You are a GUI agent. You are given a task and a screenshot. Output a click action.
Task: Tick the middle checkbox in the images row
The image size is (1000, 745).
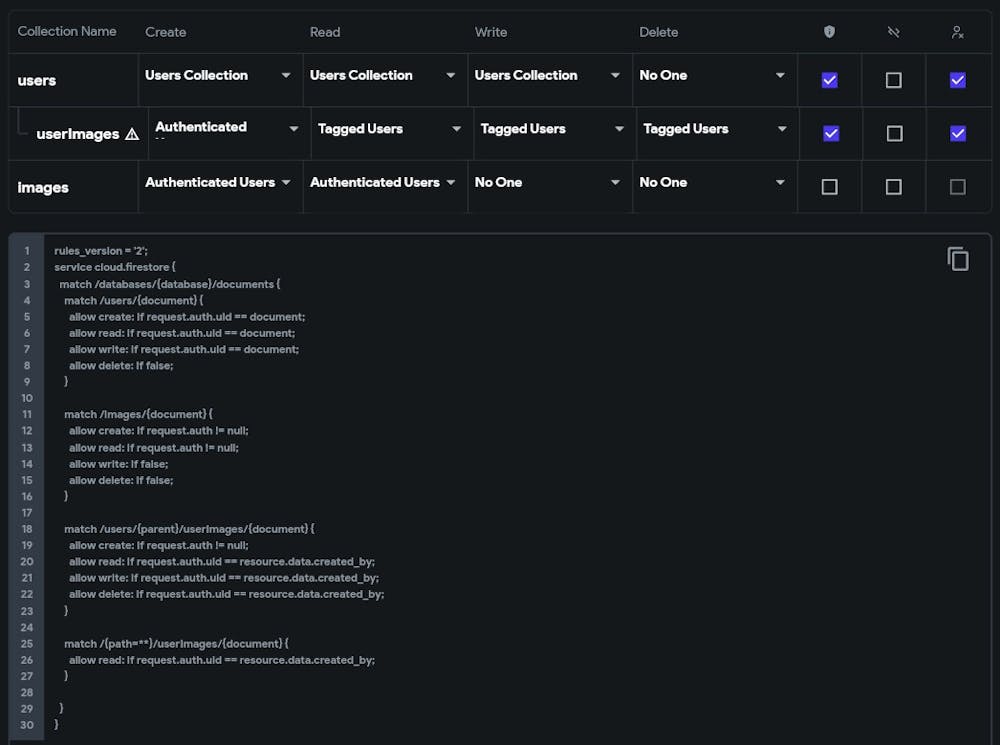coord(894,186)
